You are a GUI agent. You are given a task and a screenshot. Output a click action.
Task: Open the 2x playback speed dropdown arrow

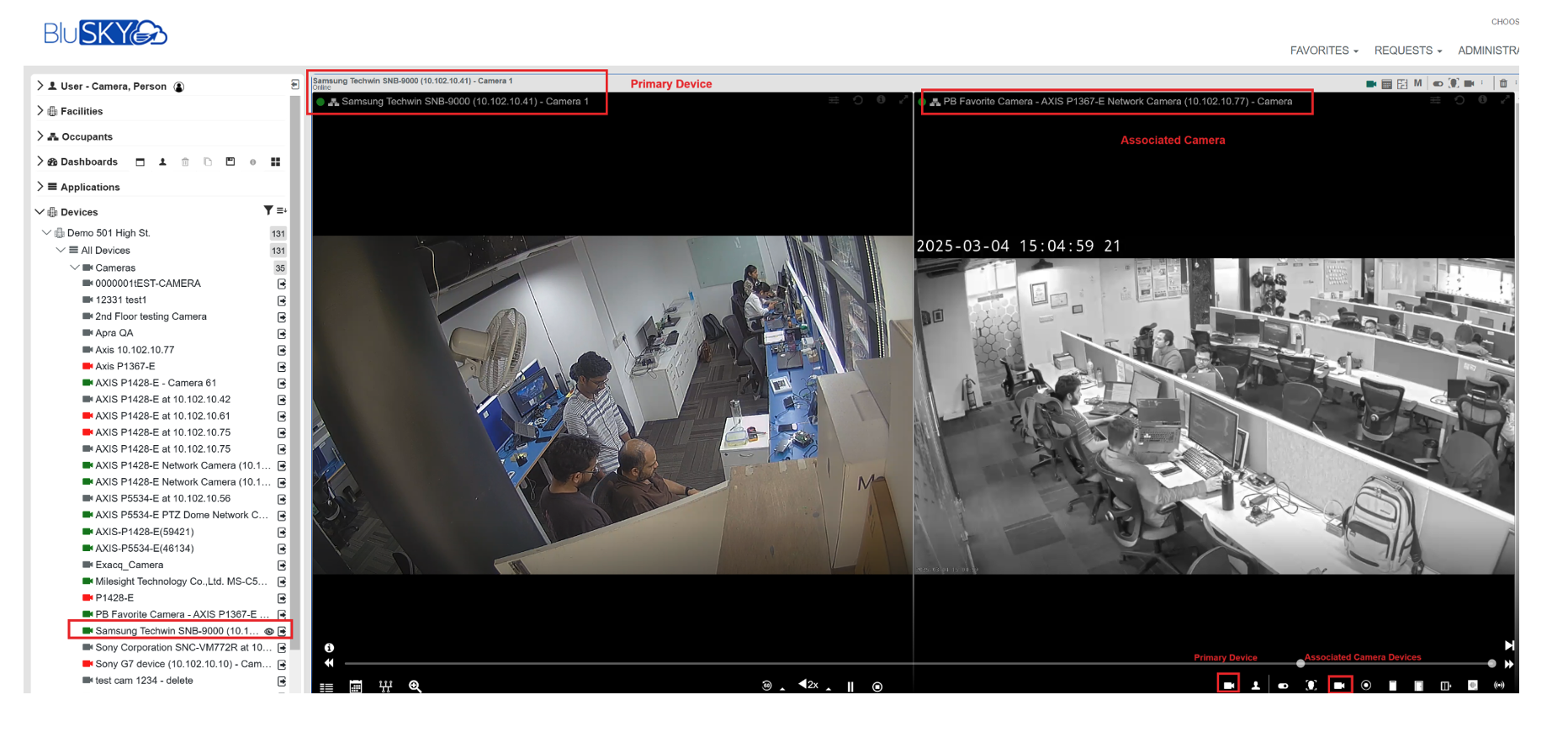pyautogui.click(x=829, y=689)
